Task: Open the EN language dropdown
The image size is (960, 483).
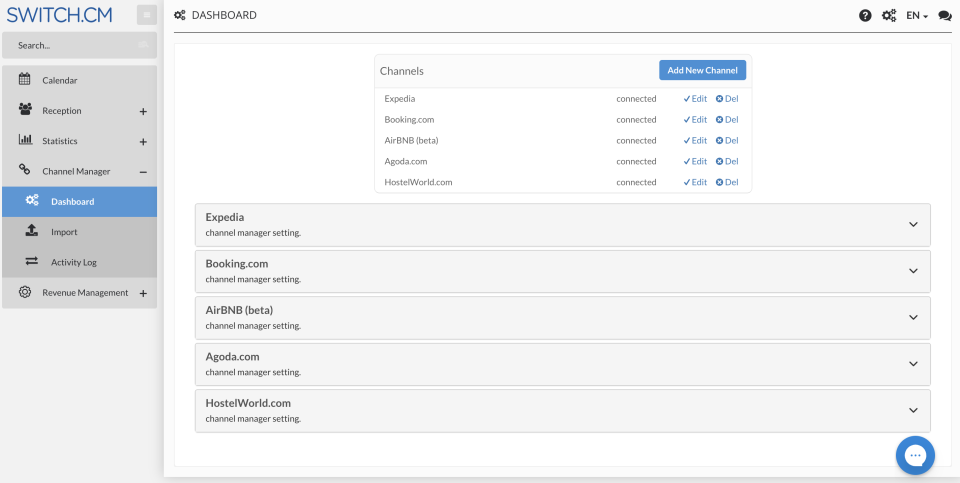Action: click(917, 16)
